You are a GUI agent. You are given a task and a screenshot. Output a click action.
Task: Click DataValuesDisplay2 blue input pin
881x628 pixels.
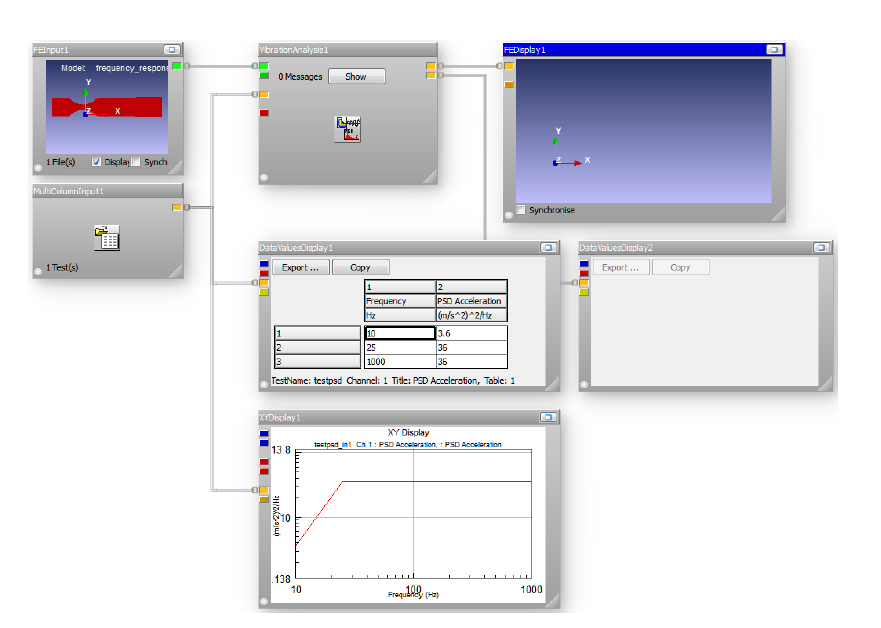pyautogui.click(x=584, y=264)
